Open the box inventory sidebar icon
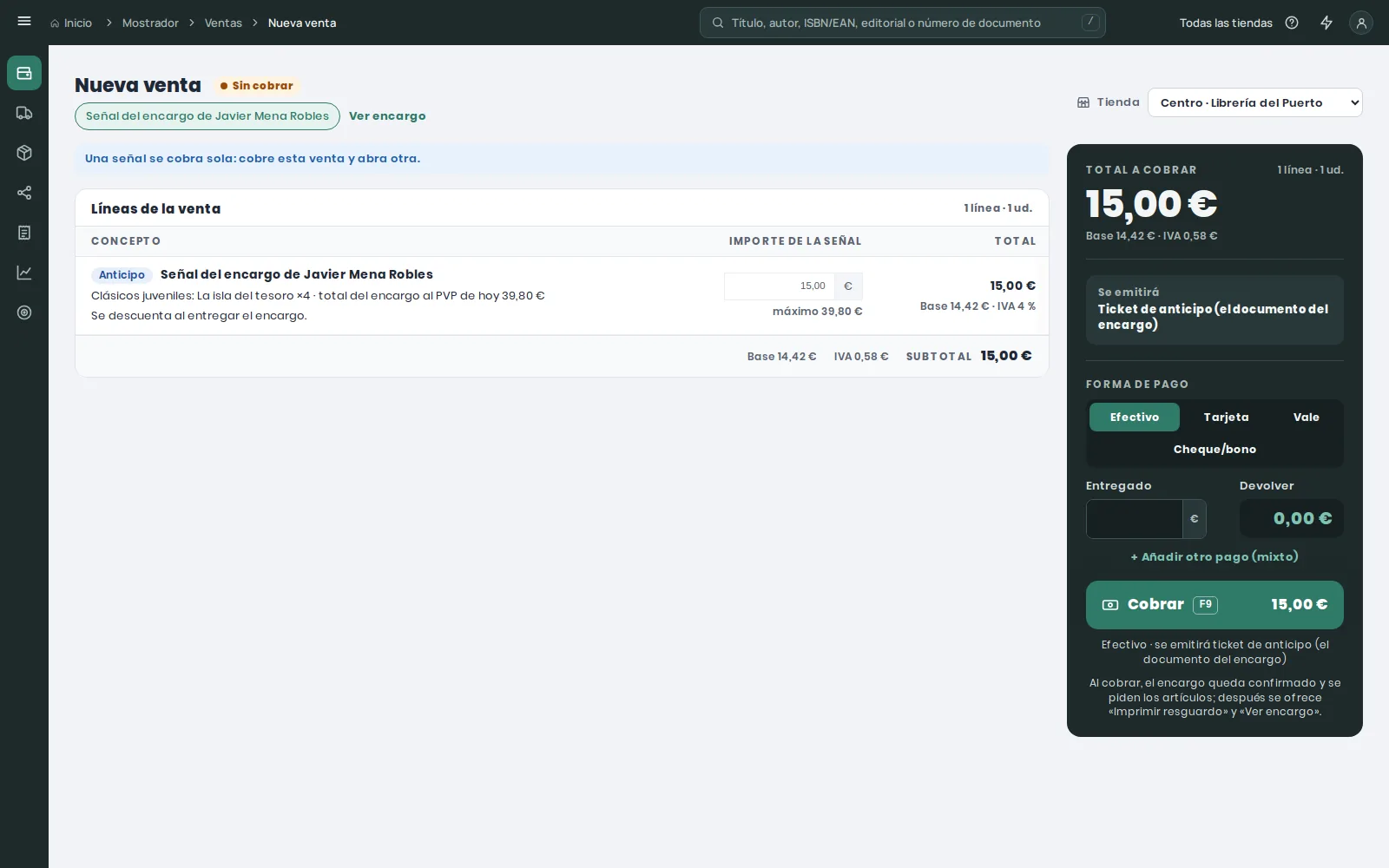Viewport: 1389px width, 868px height. (24, 153)
